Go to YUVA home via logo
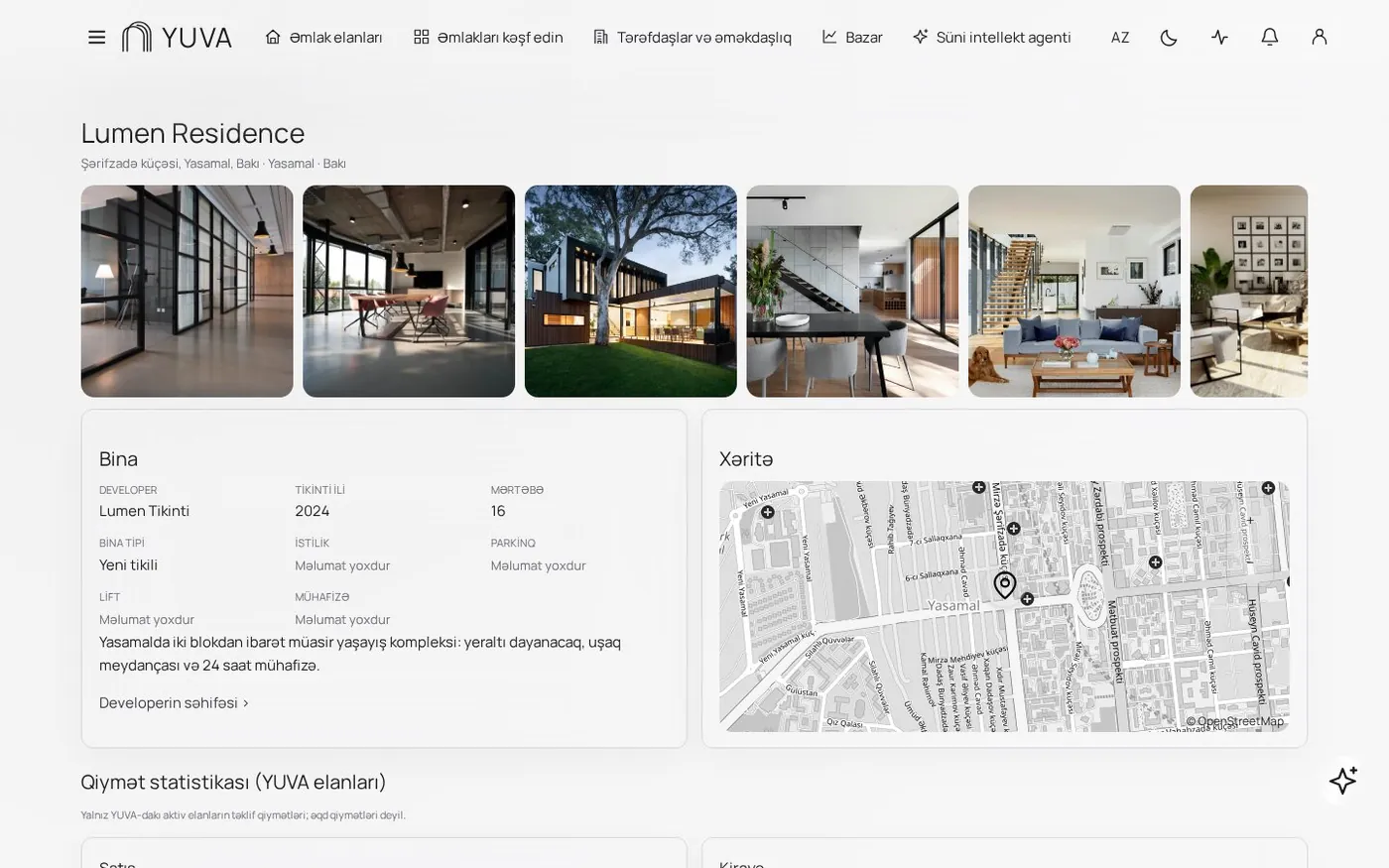 tap(177, 38)
